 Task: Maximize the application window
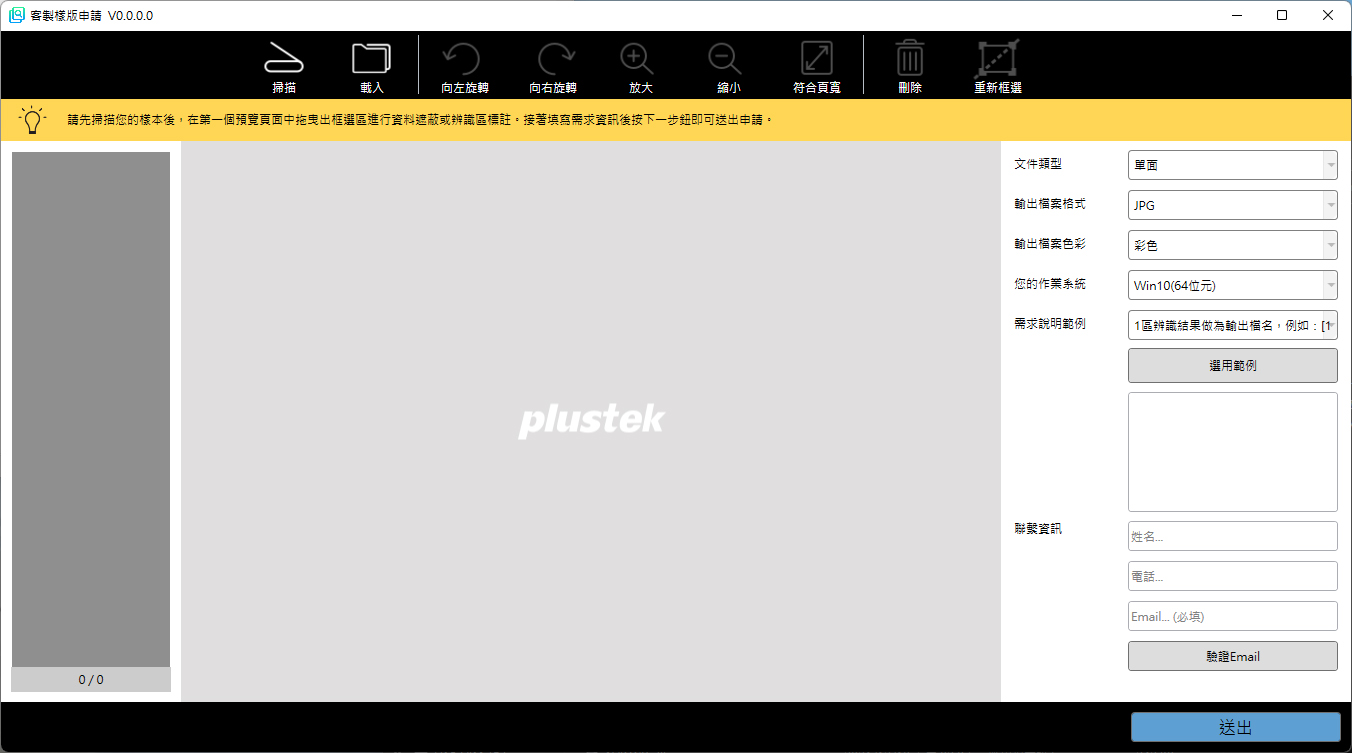click(x=1282, y=15)
